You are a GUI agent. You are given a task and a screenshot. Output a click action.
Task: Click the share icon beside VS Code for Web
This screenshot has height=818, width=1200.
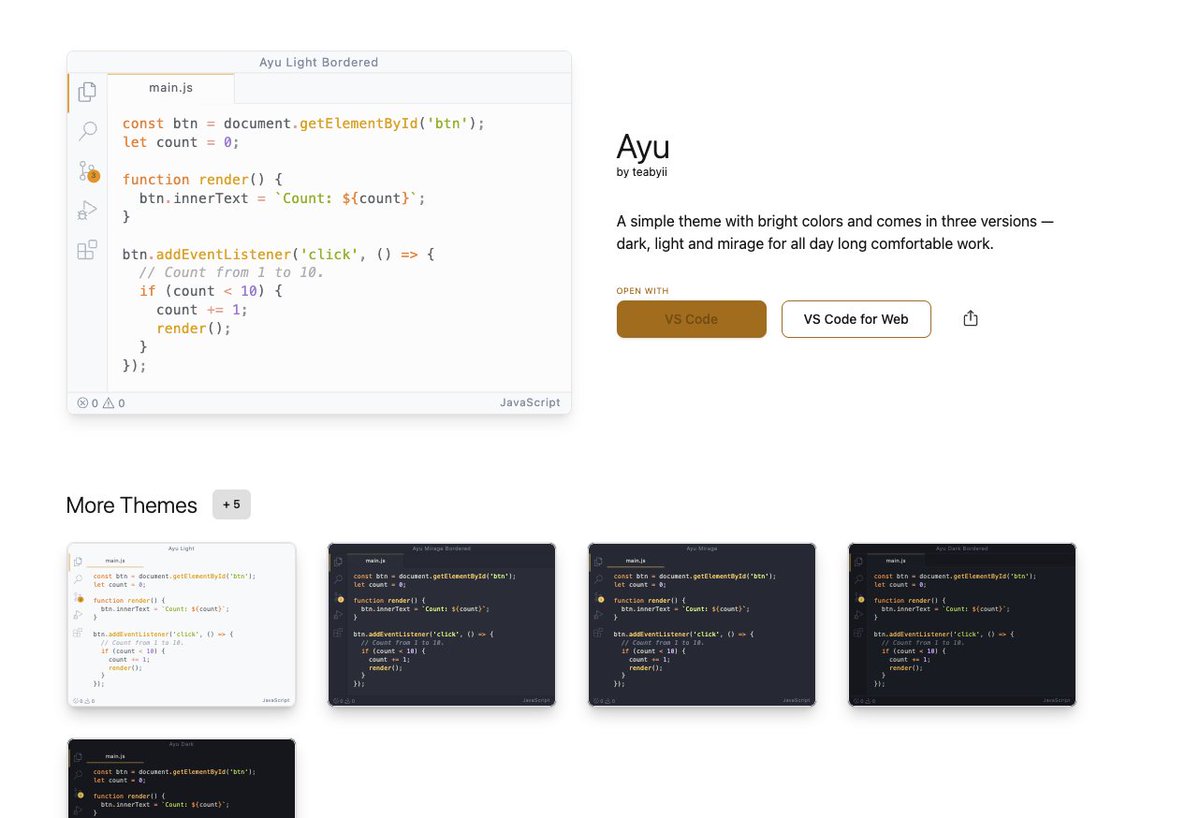click(970, 318)
